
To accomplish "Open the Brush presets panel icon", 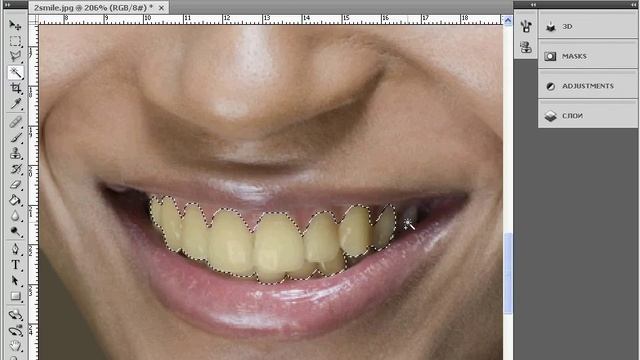I will coord(526,27).
